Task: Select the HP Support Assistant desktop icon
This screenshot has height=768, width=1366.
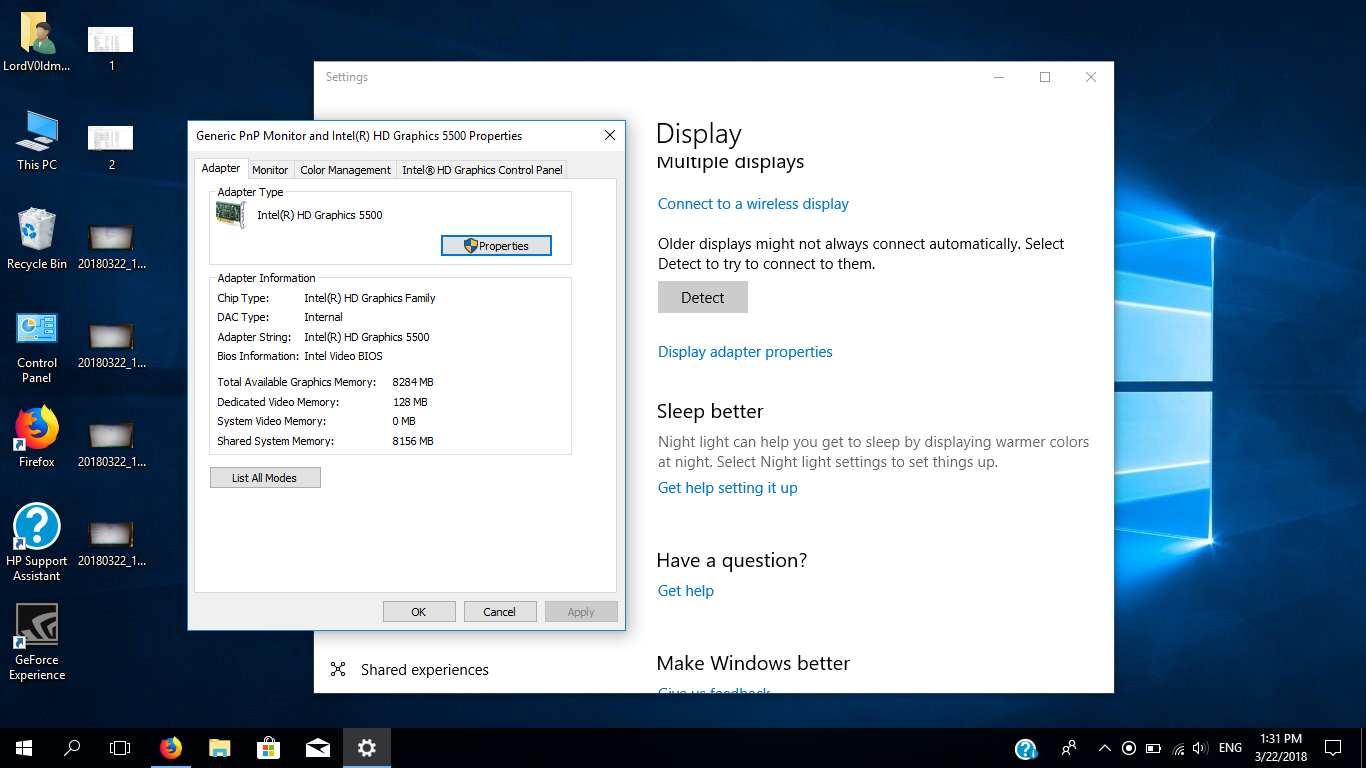Action: [37, 542]
